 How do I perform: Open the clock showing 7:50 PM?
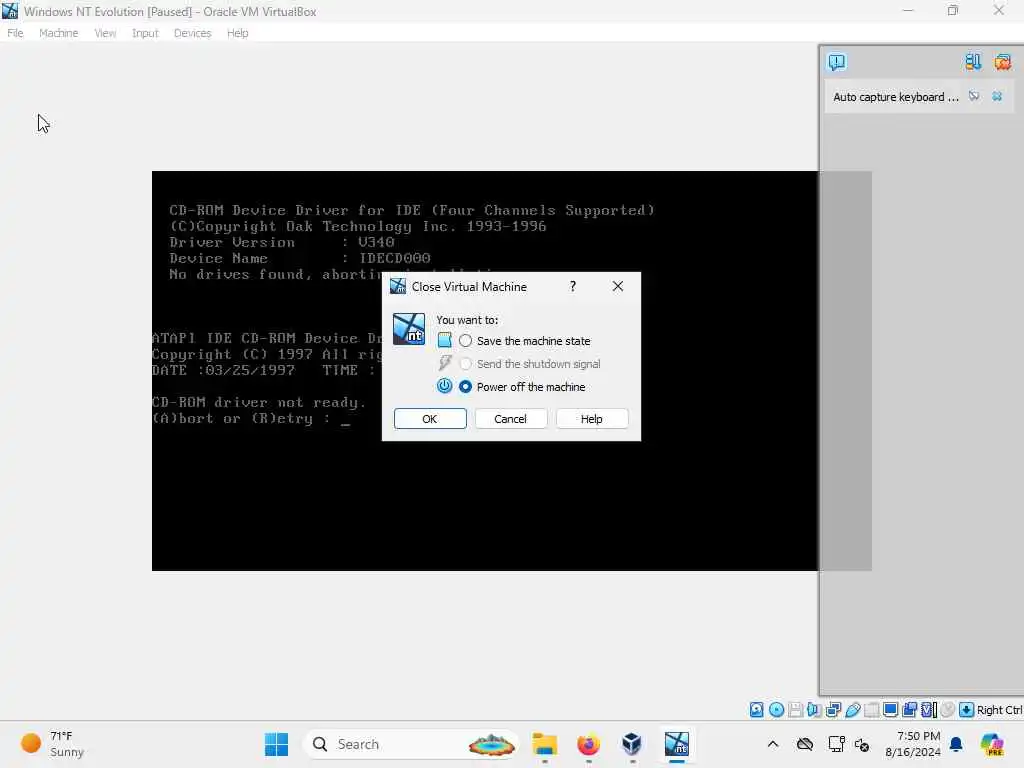tap(912, 744)
